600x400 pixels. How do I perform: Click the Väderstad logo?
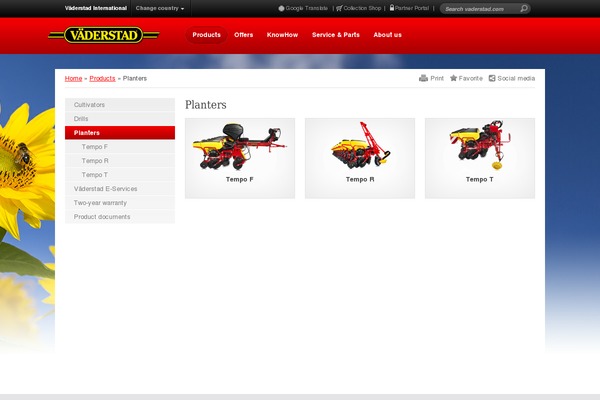104,35
